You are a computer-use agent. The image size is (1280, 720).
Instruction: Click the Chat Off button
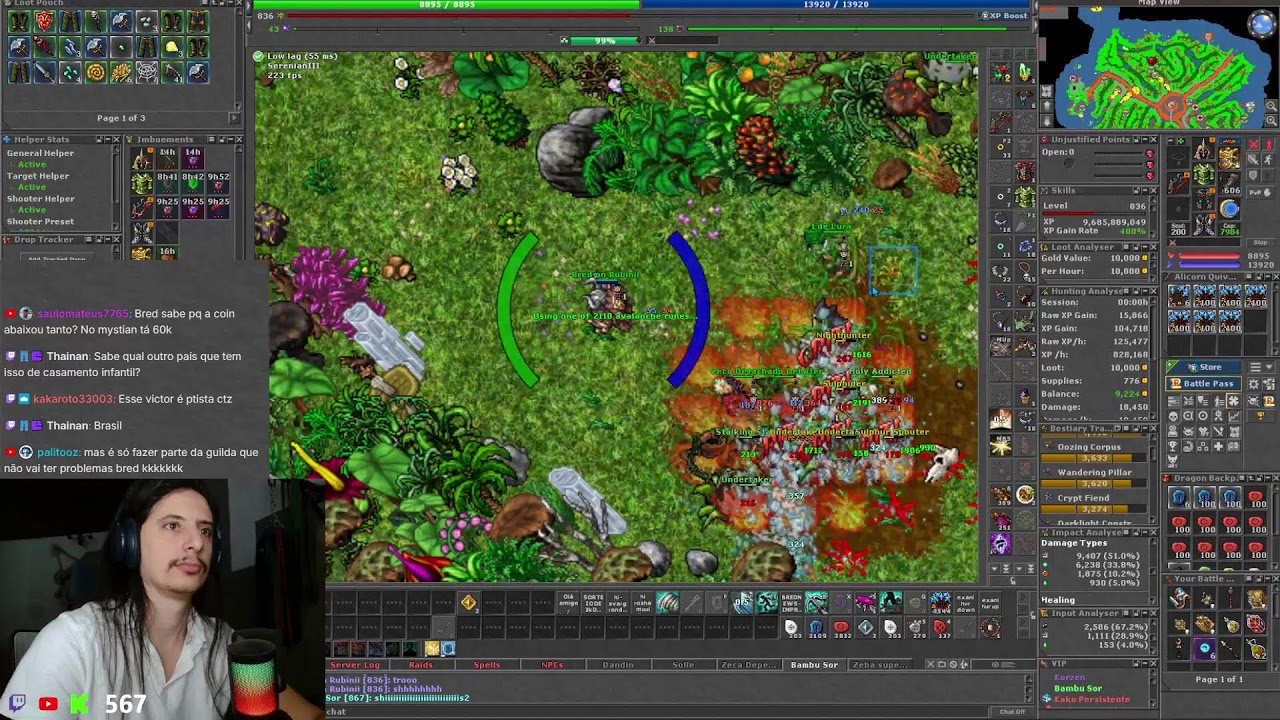1012,712
